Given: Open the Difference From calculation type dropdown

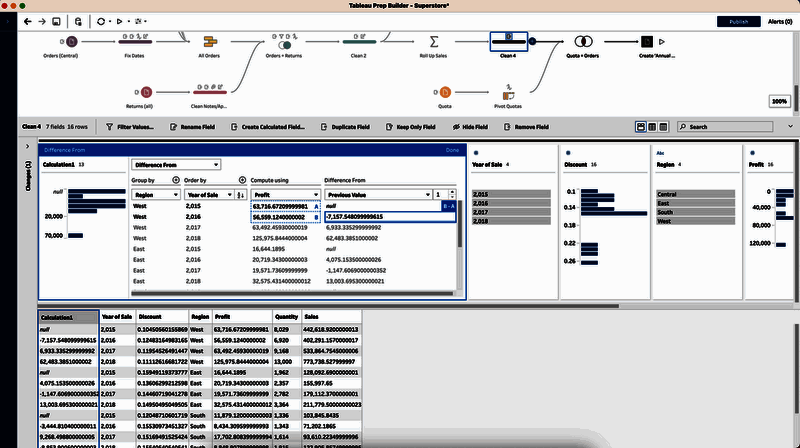Looking at the screenshot, I should click(x=175, y=164).
